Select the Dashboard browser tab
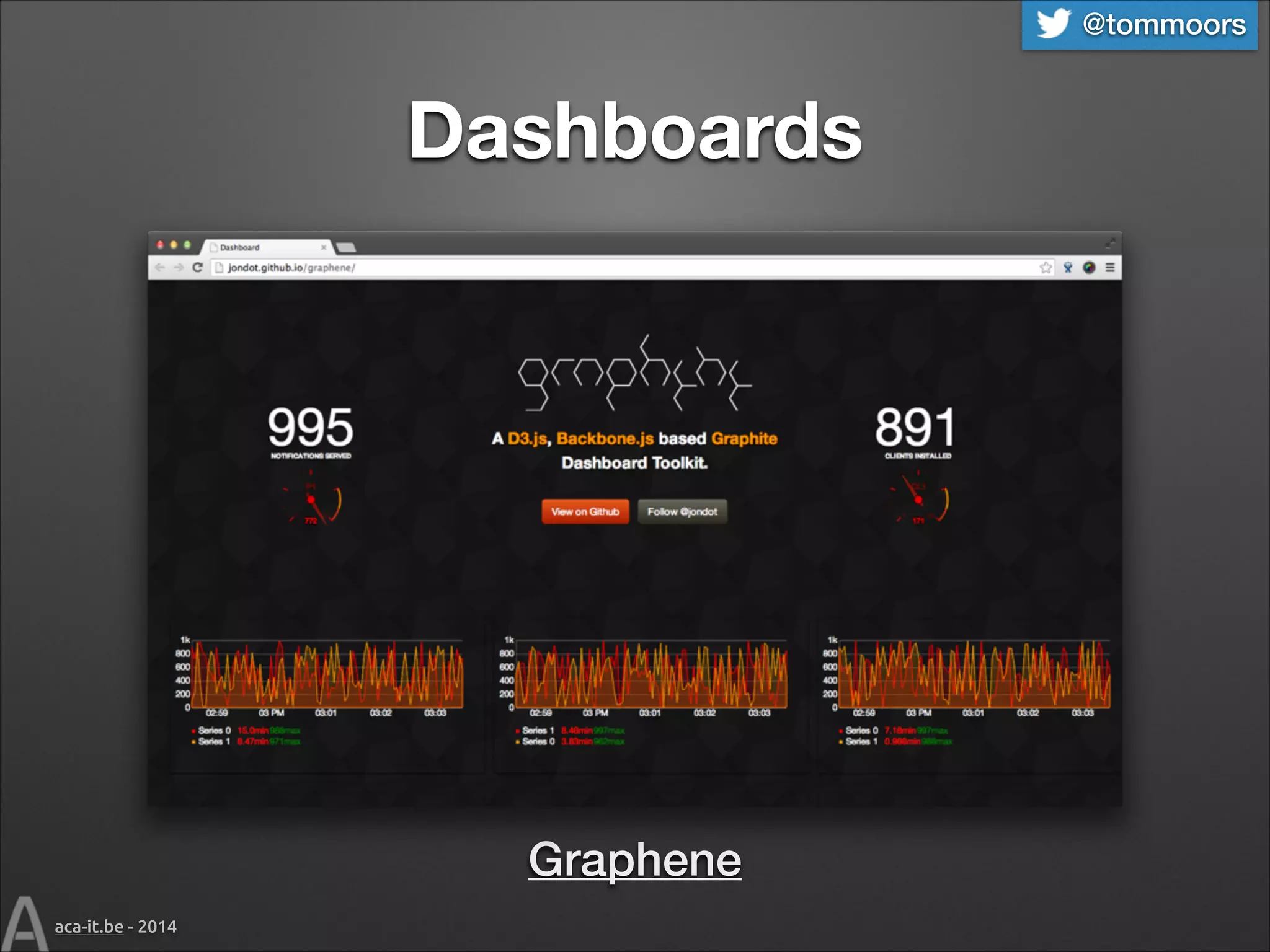 pos(267,247)
